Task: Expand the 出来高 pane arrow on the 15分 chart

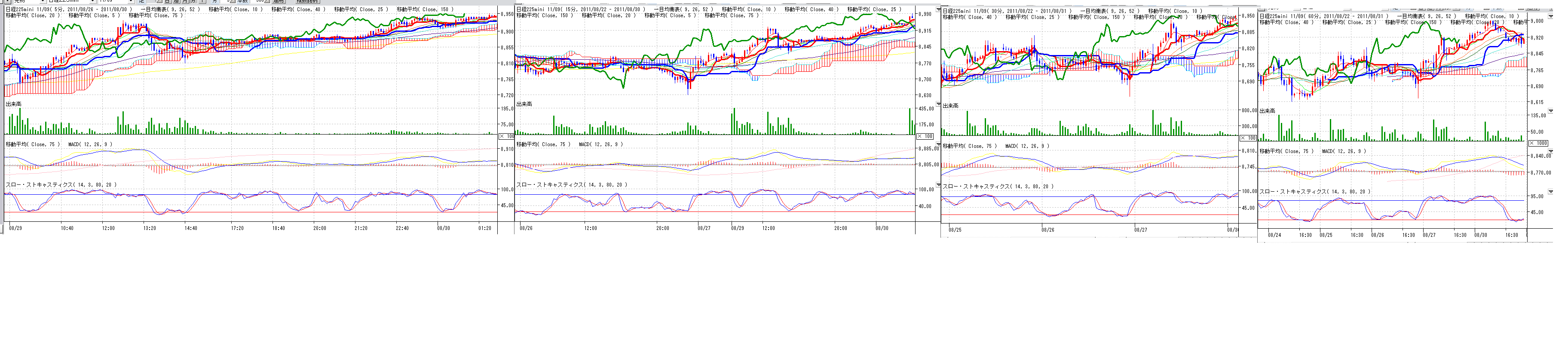Action: [938, 104]
